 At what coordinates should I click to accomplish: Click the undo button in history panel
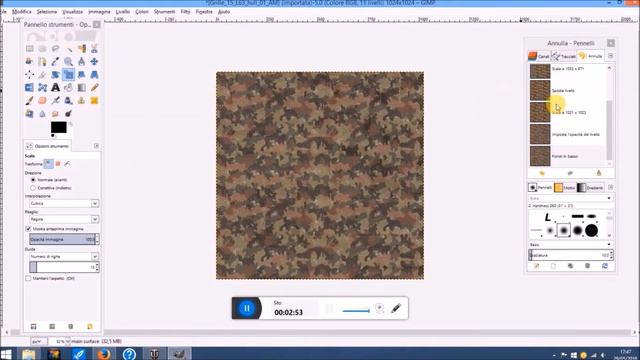tap(542, 173)
